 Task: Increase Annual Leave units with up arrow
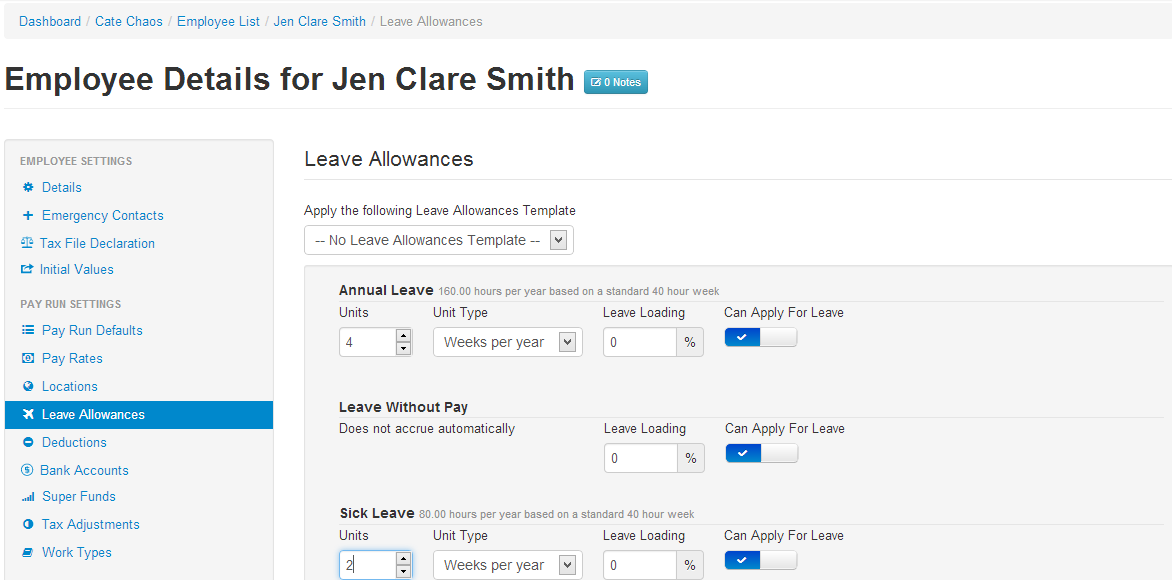click(403, 336)
